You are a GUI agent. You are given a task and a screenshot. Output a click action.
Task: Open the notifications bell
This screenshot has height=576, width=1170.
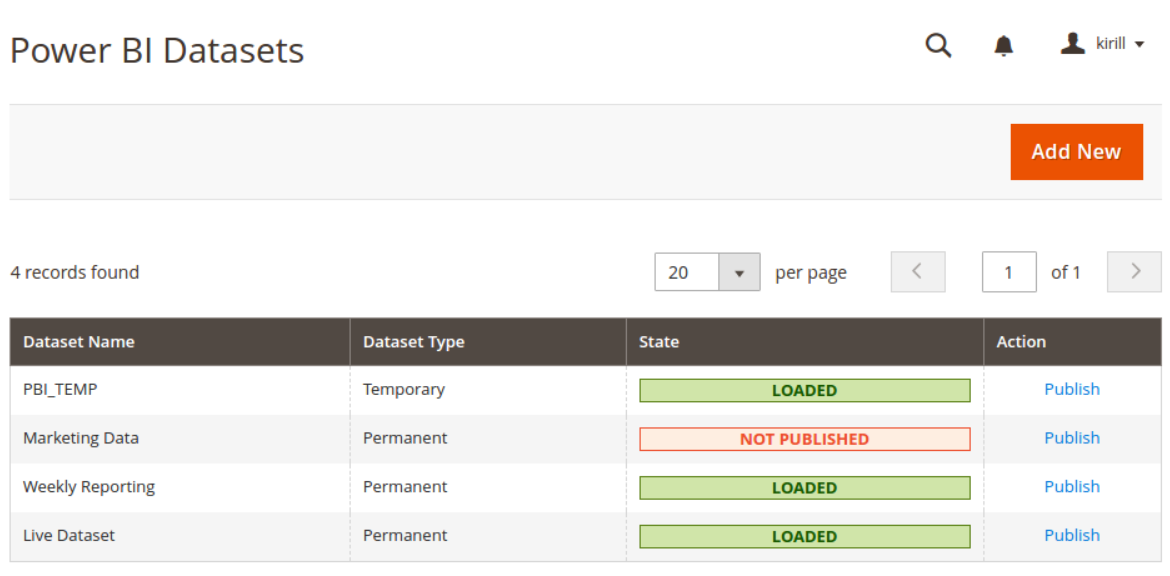(1003, 45)
